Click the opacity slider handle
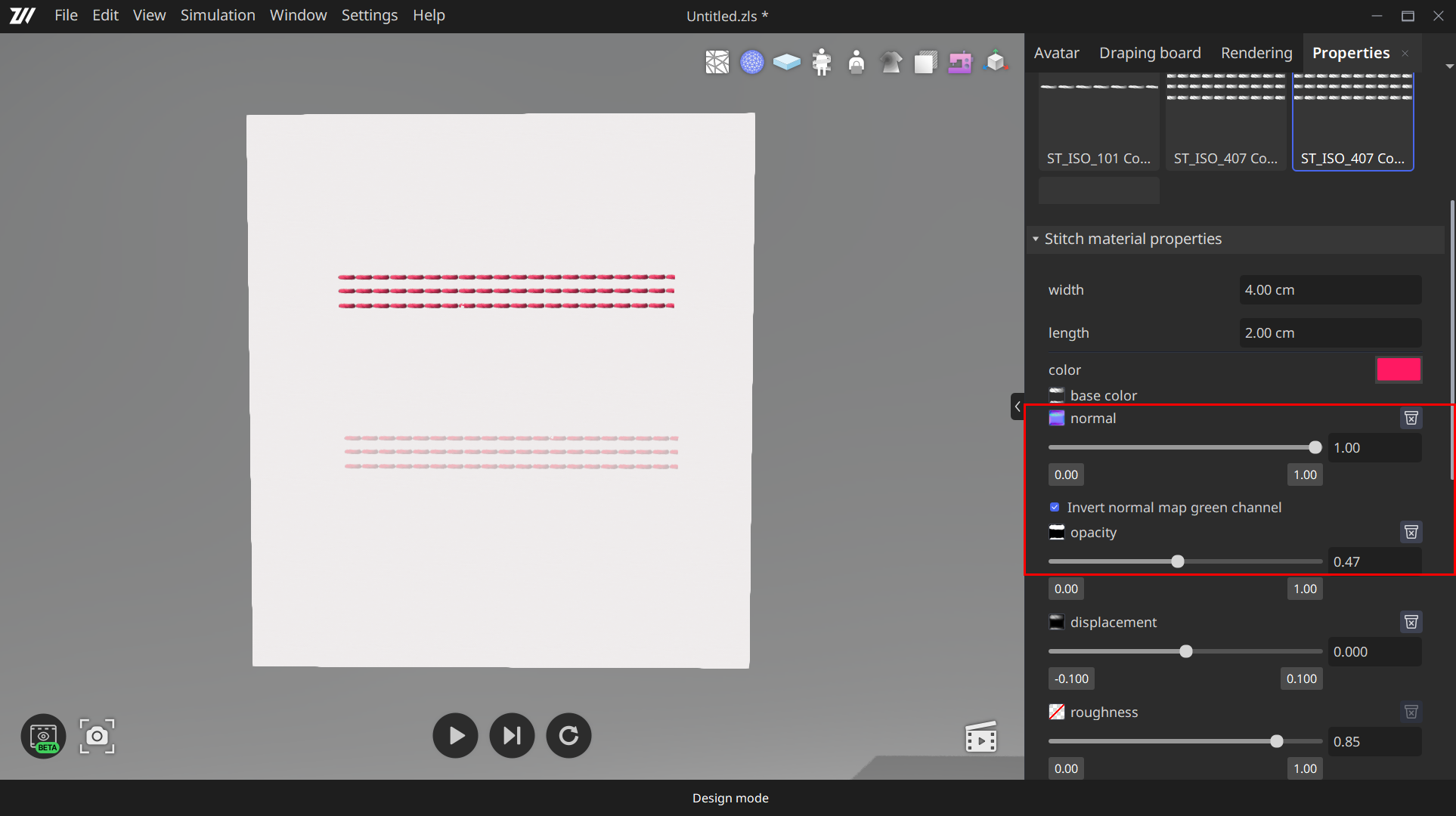The width and height of the screenshot is (1456, 816). (1177, 561)
